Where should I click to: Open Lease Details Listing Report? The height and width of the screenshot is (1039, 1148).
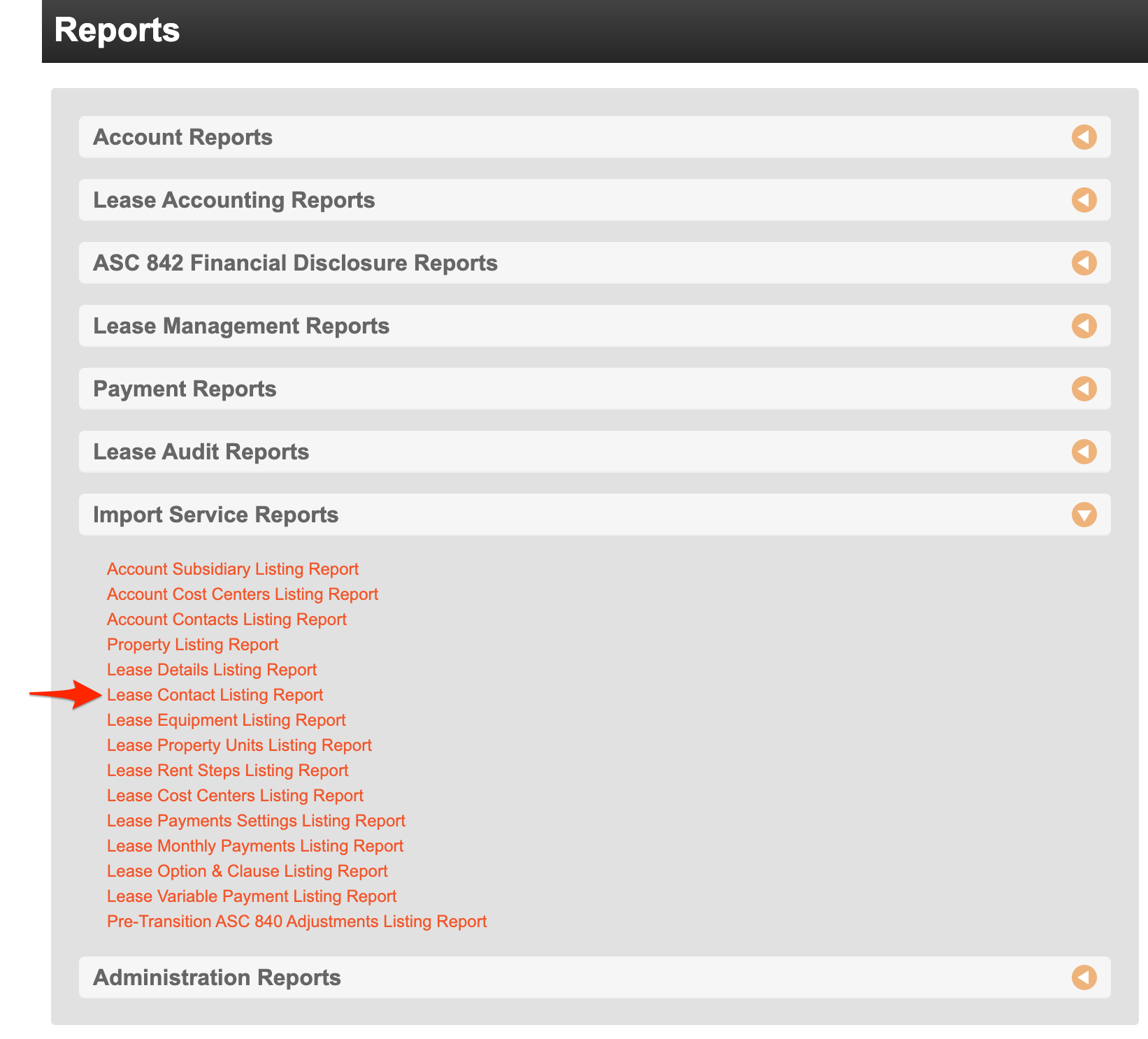click(212, 670)
